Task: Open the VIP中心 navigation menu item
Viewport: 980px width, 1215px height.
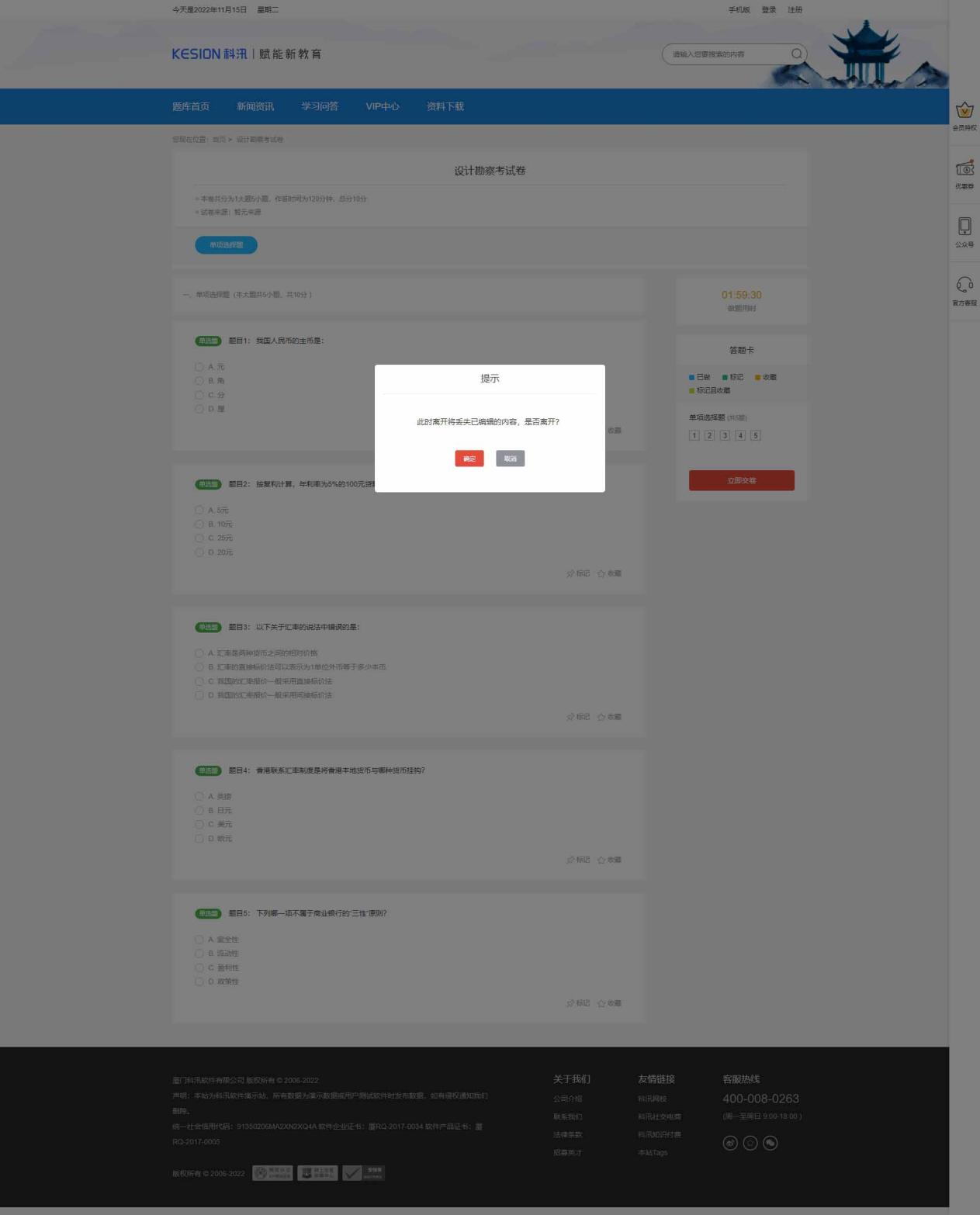Action: point(383,107)
